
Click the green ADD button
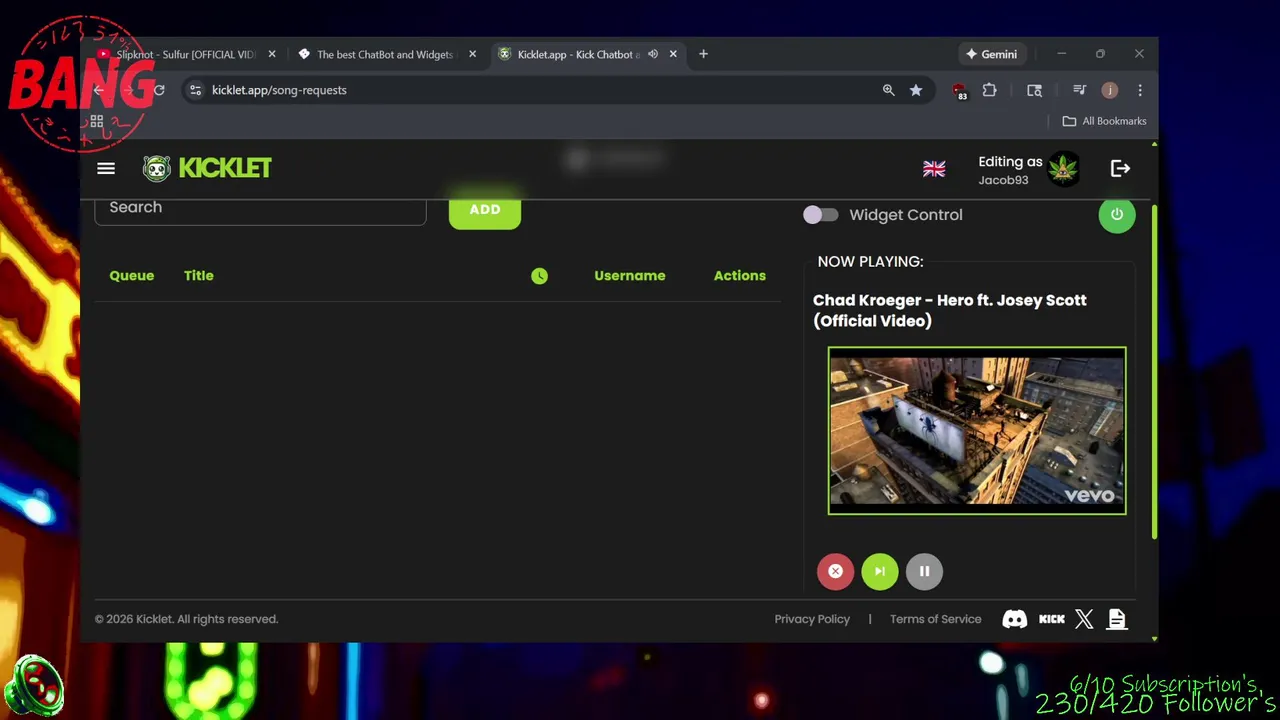[485, 209]
